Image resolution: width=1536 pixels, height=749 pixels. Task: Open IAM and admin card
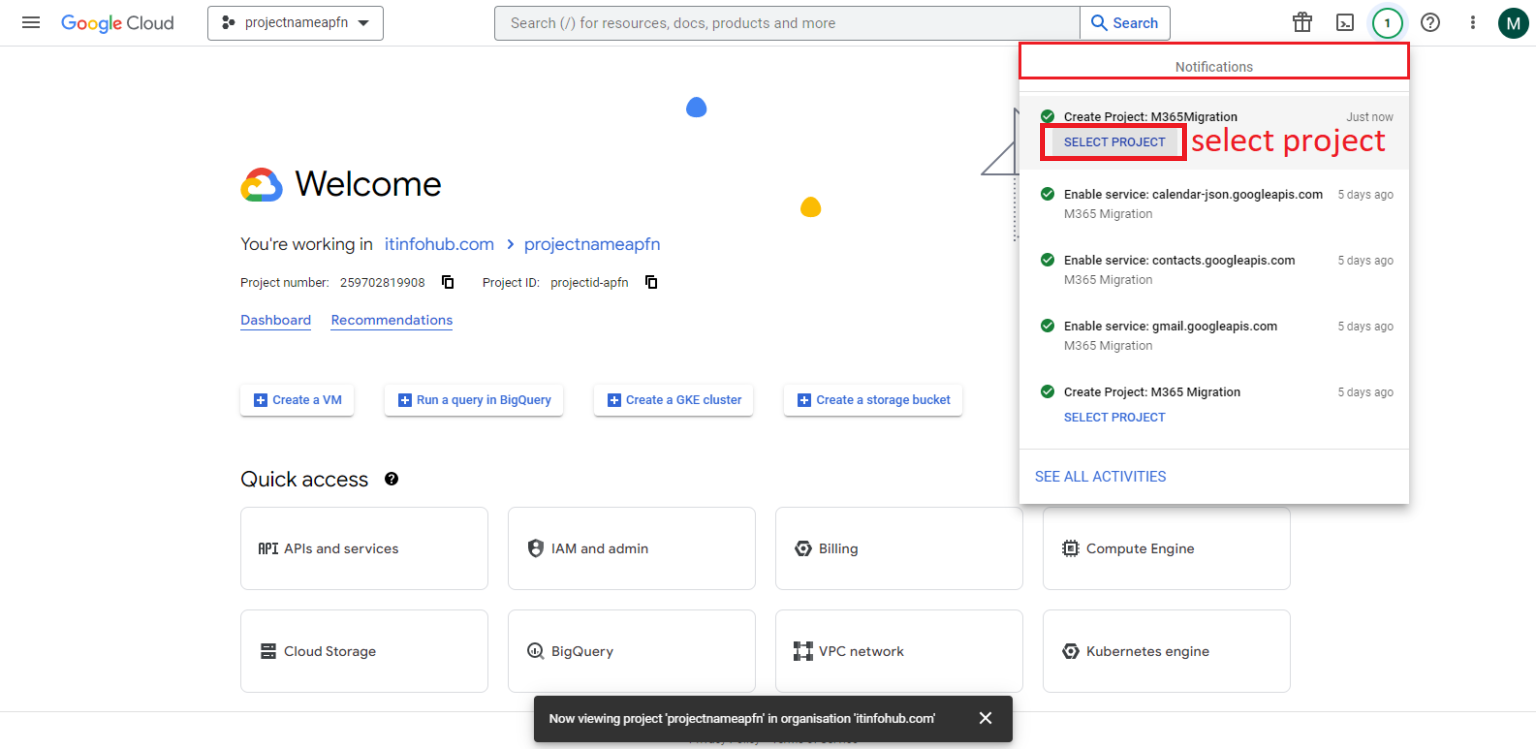(631, 548)
